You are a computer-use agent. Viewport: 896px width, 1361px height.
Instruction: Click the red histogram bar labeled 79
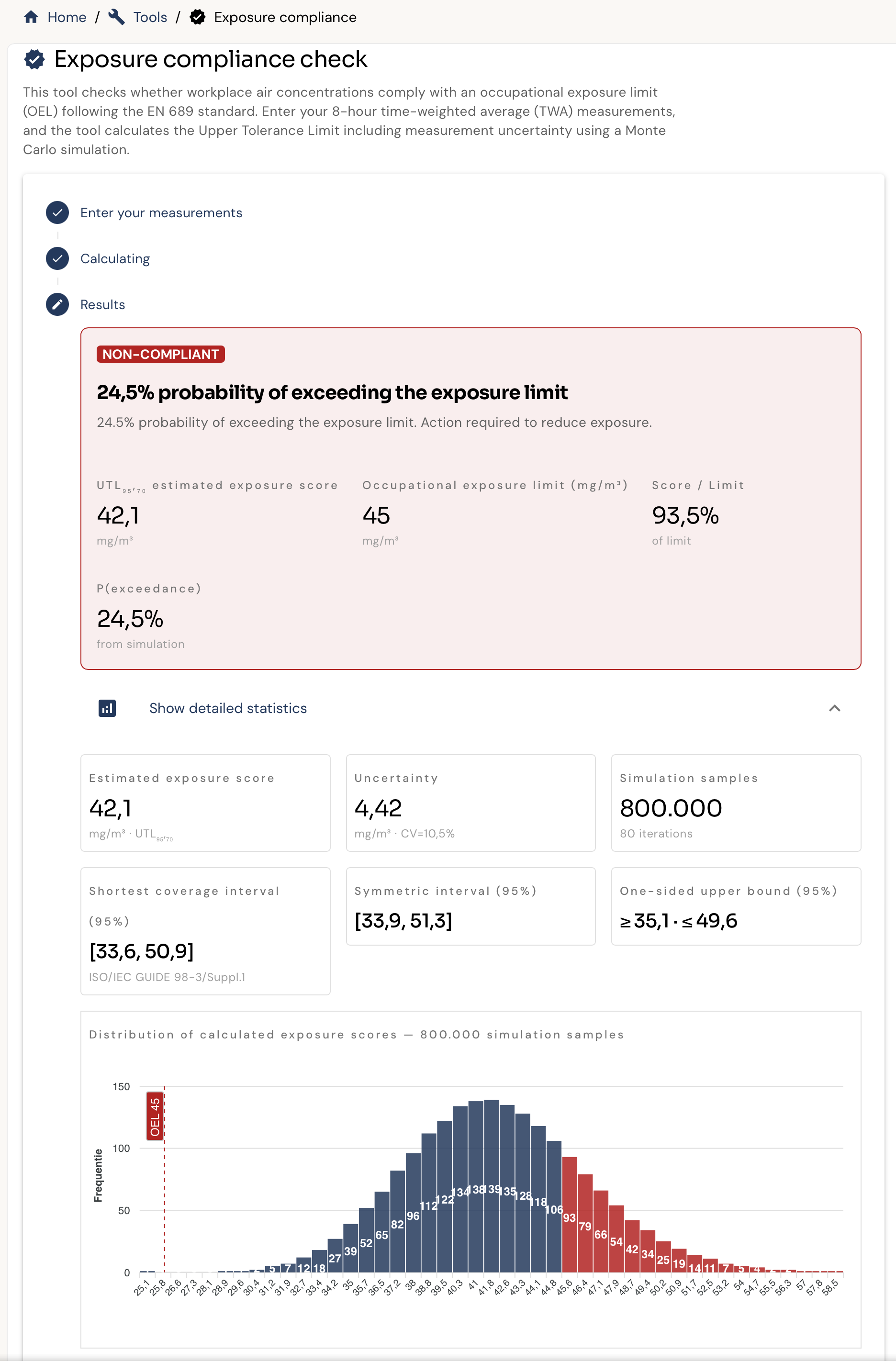coord(585,1223)
